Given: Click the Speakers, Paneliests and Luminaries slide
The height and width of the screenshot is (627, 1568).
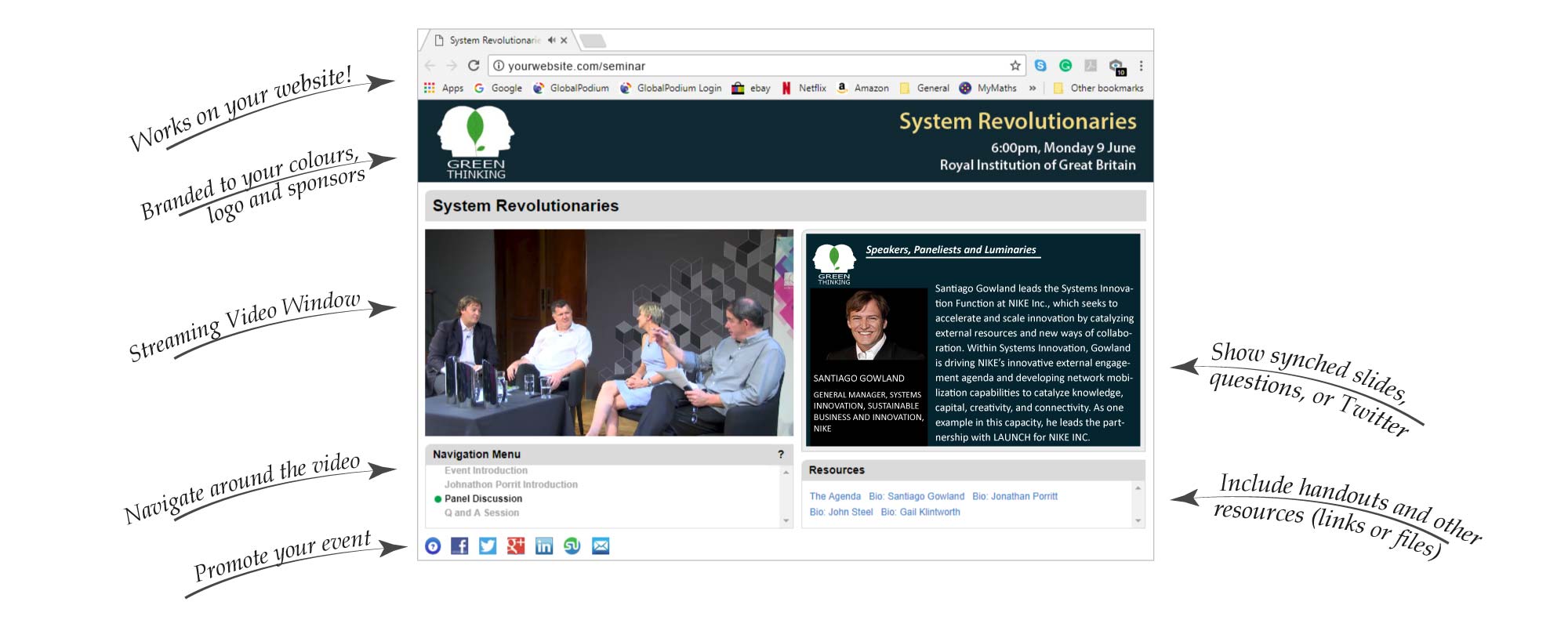Looking at the screenshot, I should [973, 339].
